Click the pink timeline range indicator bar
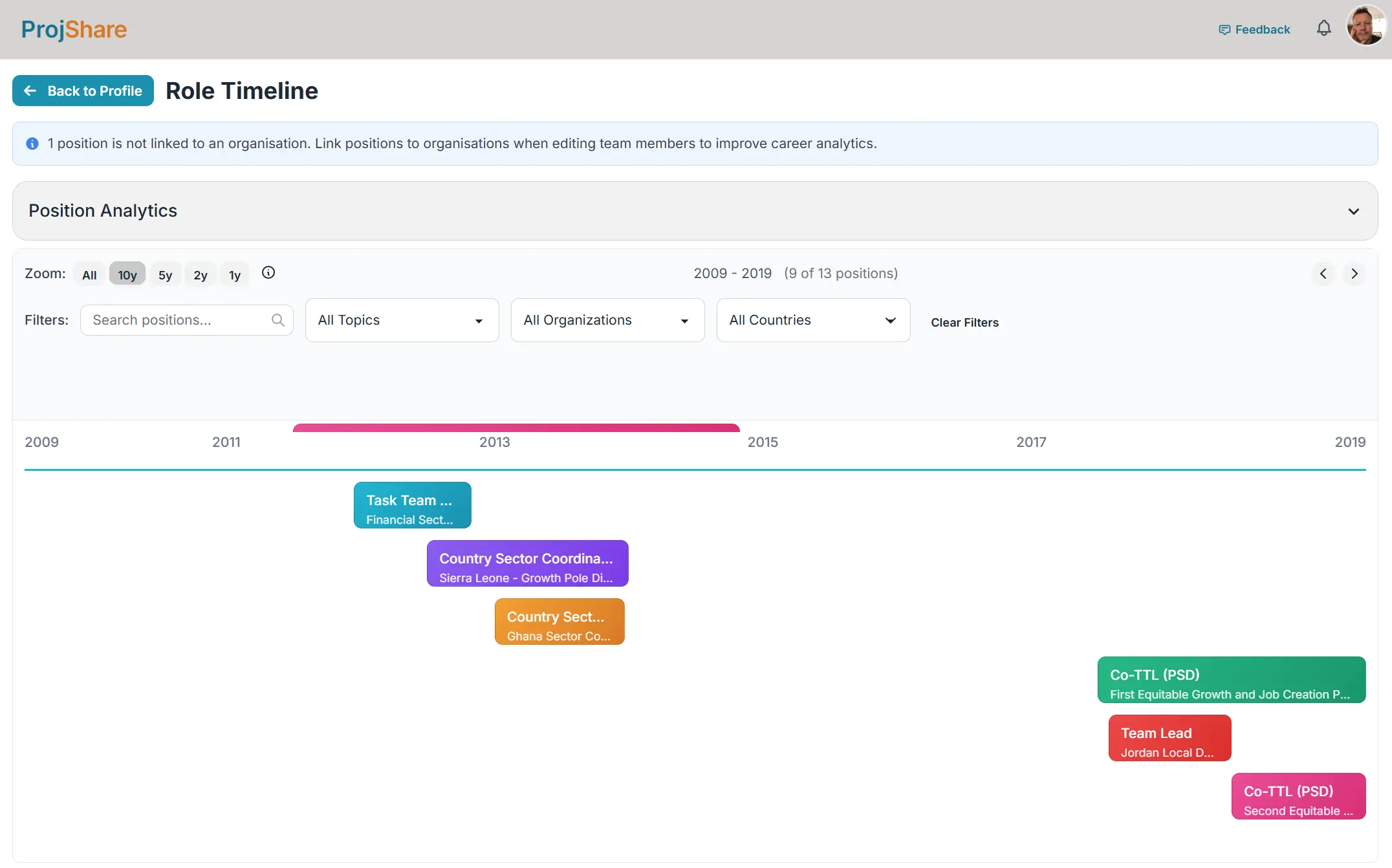 click(x=516, y=428)
